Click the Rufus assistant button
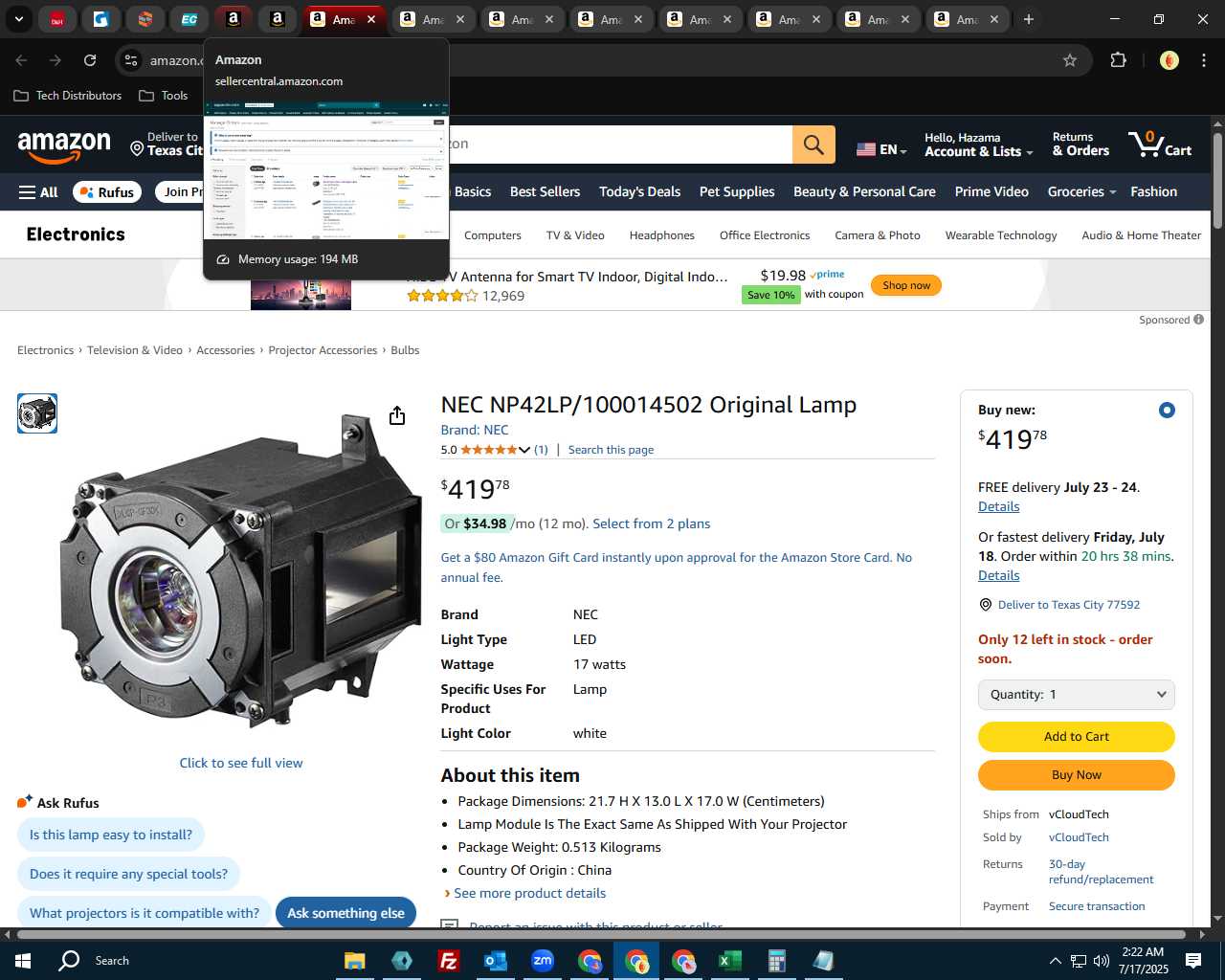Screen dimensions: 1225x980 coord(107,192)
